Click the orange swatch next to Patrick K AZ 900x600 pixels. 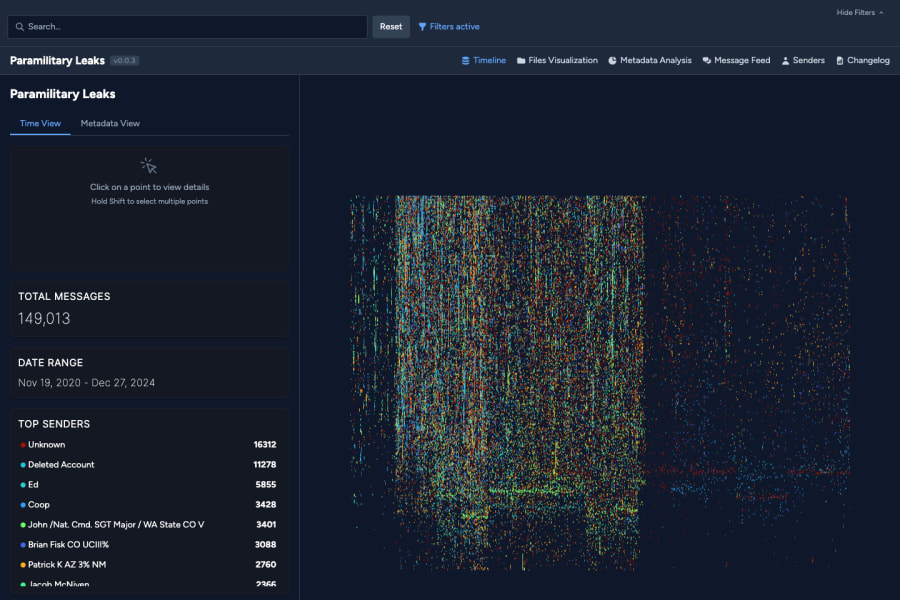tap(23, 565)
